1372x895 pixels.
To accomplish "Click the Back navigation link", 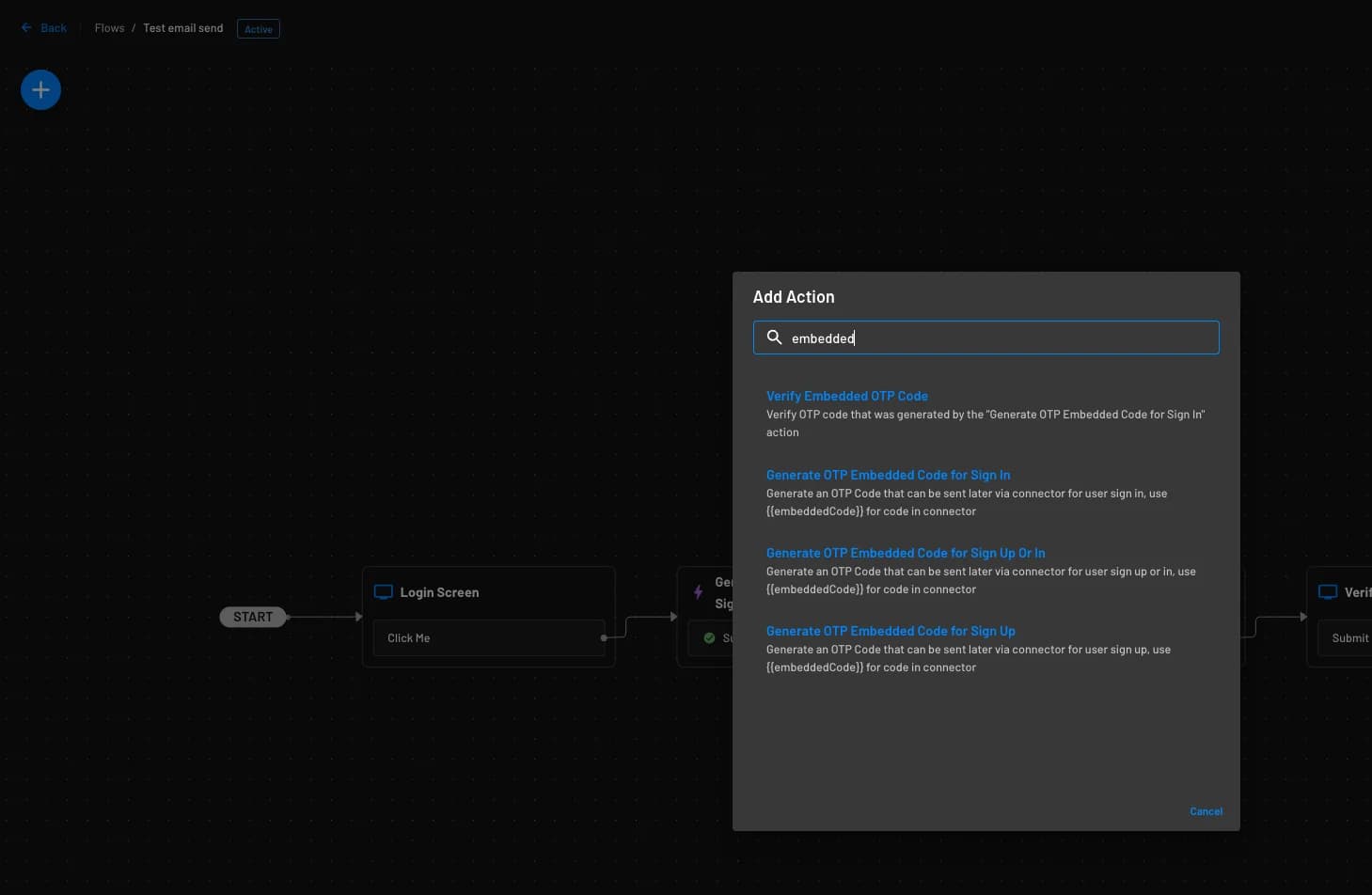I will point(53,27).
